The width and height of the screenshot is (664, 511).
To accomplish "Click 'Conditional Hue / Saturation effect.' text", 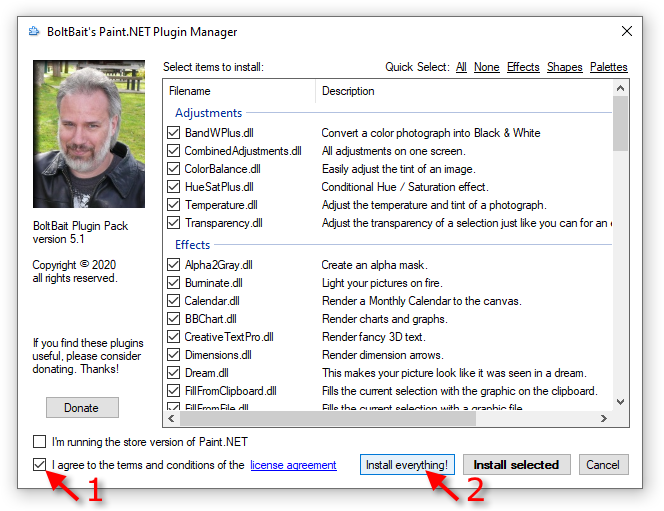I will (x=405, y=187).
